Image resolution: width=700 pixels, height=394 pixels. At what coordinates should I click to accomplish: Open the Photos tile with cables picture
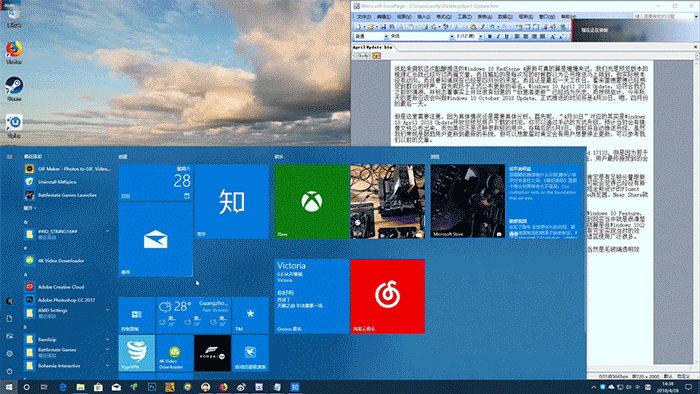click(388, 202)
